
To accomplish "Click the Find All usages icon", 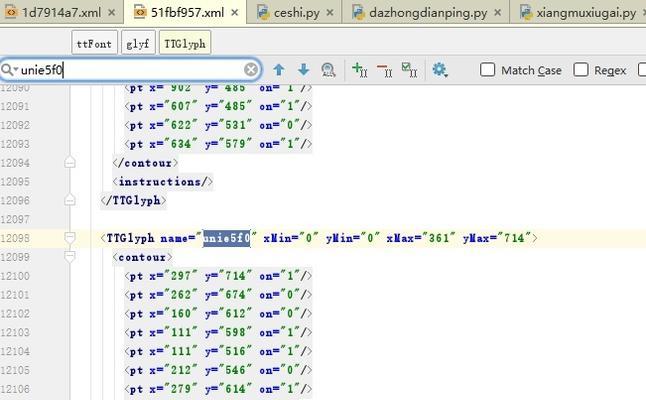I will 328,70.
